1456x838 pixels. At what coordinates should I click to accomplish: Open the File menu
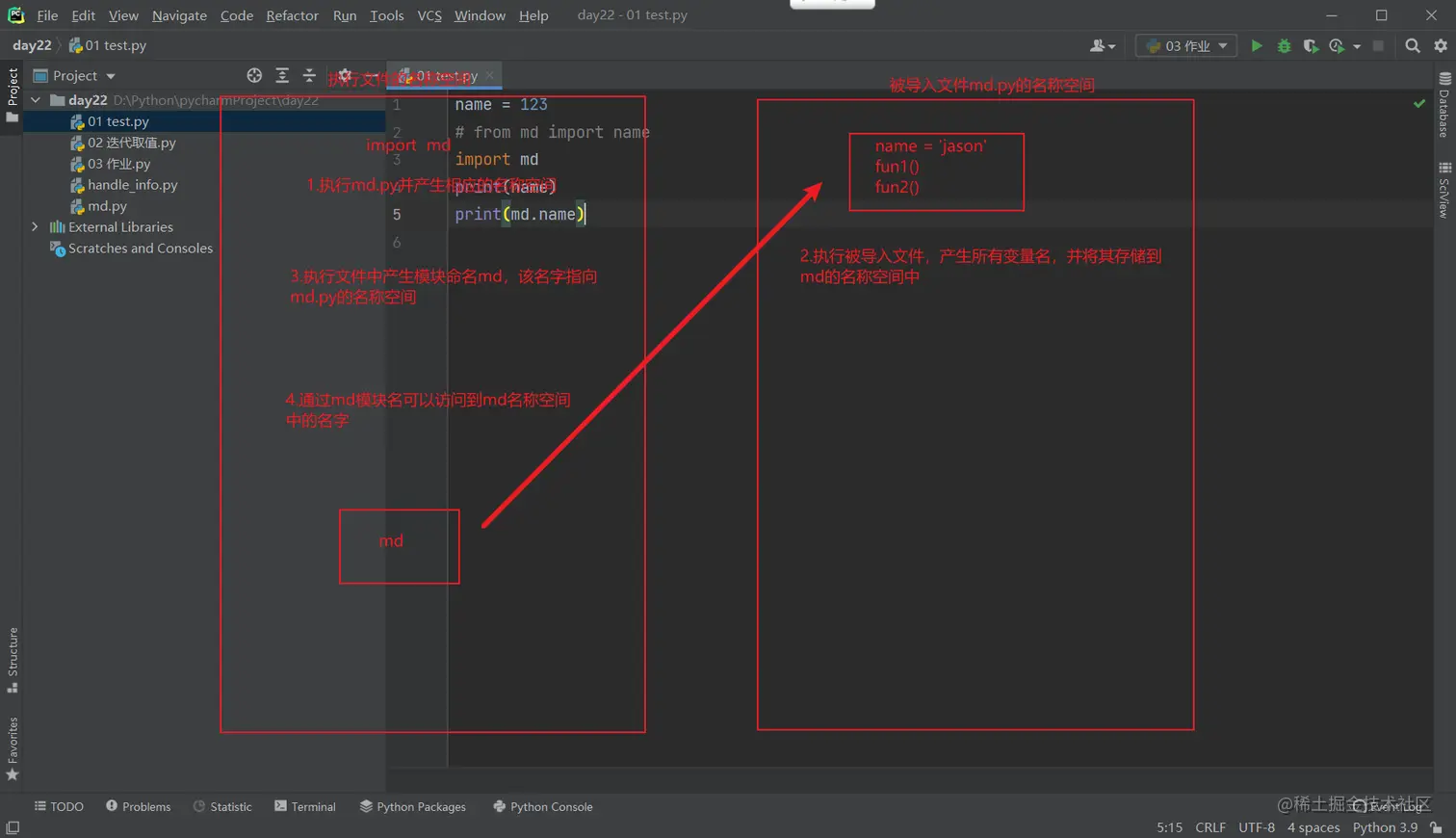(x=47, y=15)
